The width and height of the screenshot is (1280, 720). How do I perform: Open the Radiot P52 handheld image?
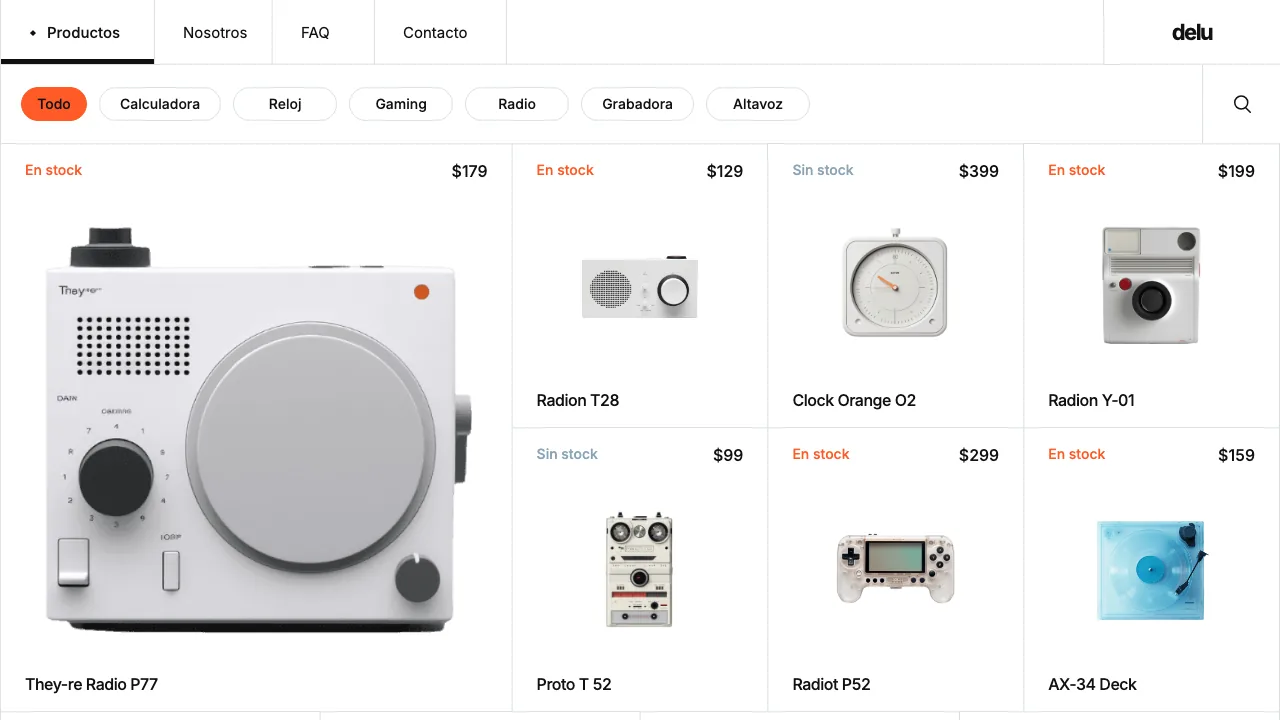point(895,568)
